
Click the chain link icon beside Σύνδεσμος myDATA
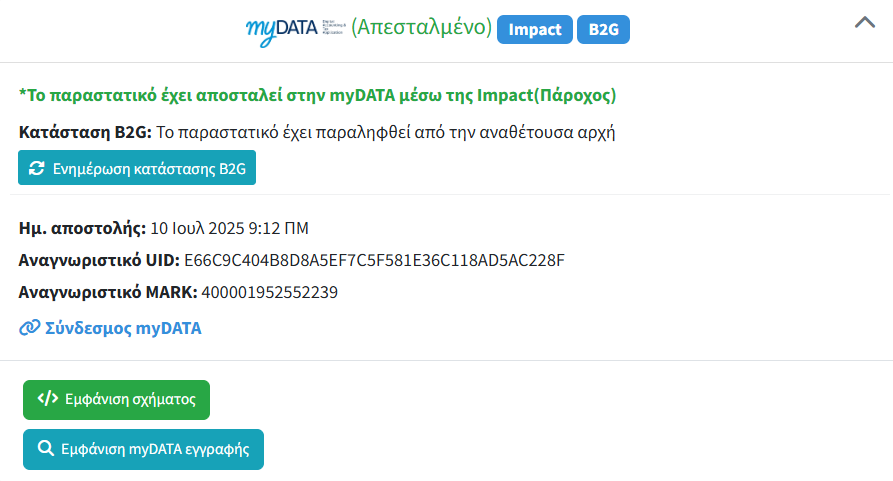point(30,328)
